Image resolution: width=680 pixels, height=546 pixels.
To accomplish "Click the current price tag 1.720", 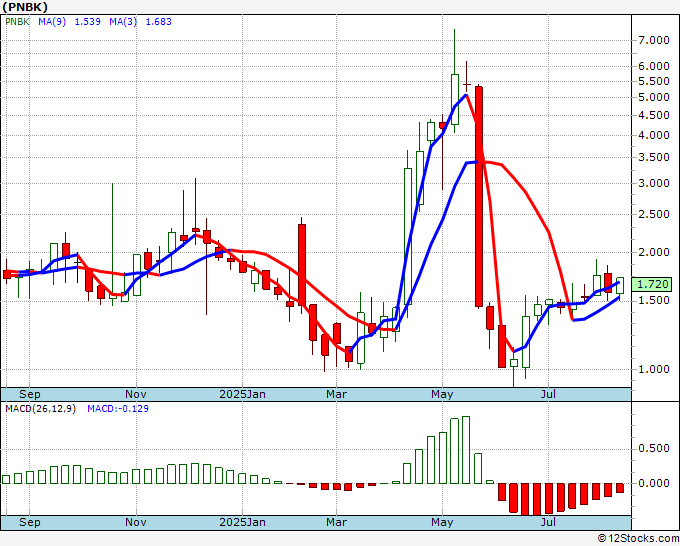I will tap(654, 284).
